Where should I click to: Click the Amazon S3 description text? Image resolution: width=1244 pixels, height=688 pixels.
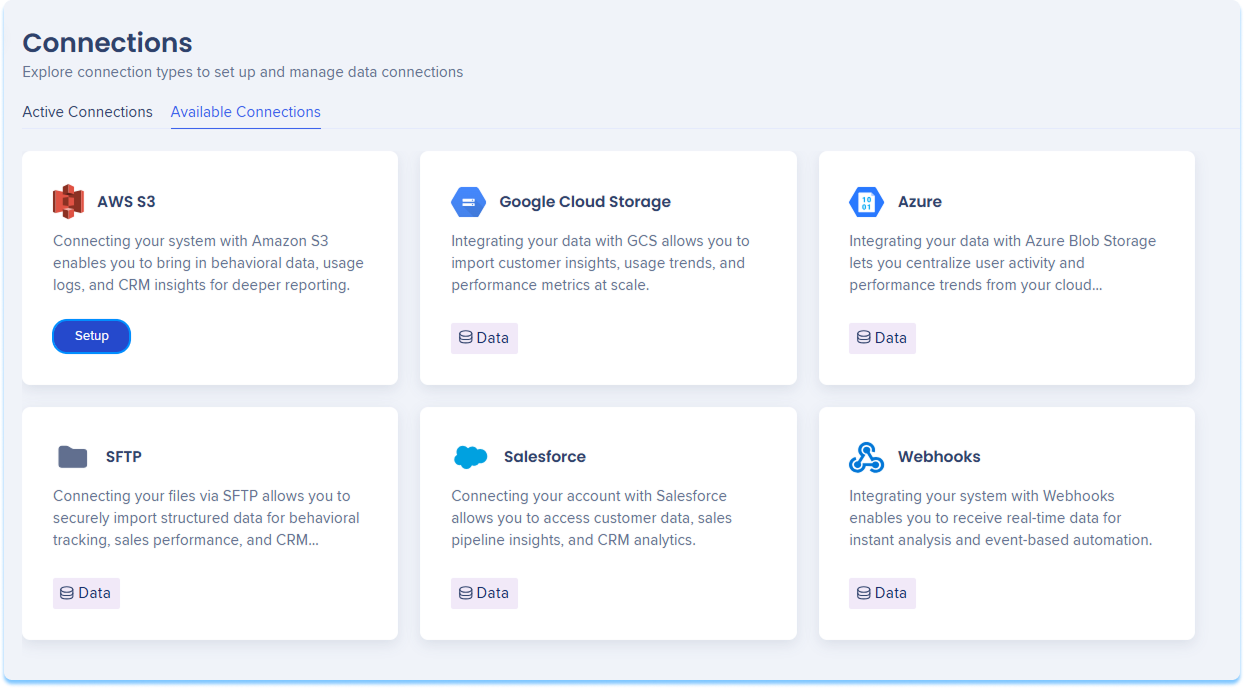[x=209, y=263]
